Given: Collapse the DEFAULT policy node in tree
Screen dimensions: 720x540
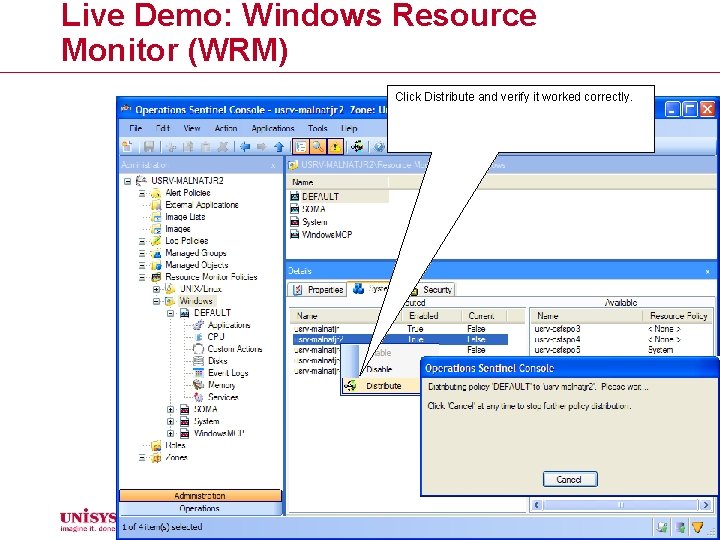Looking at the screenshot, I should (170, 314).
